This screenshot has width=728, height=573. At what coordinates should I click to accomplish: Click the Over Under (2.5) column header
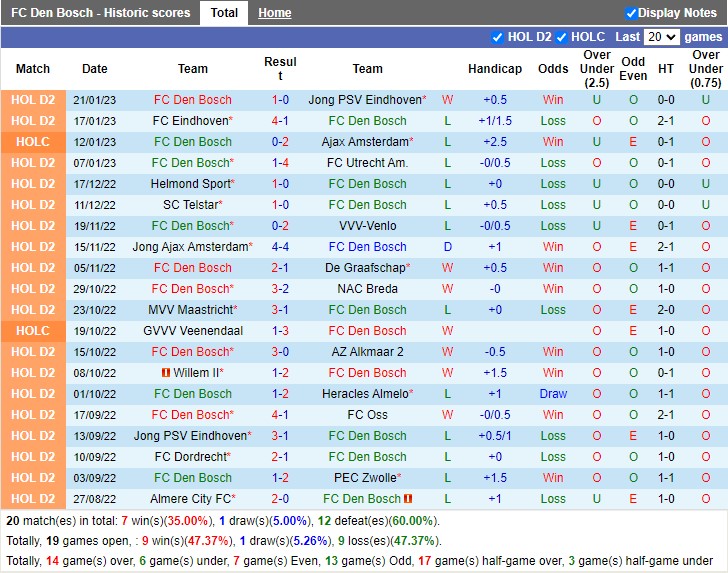click(597, 69)
